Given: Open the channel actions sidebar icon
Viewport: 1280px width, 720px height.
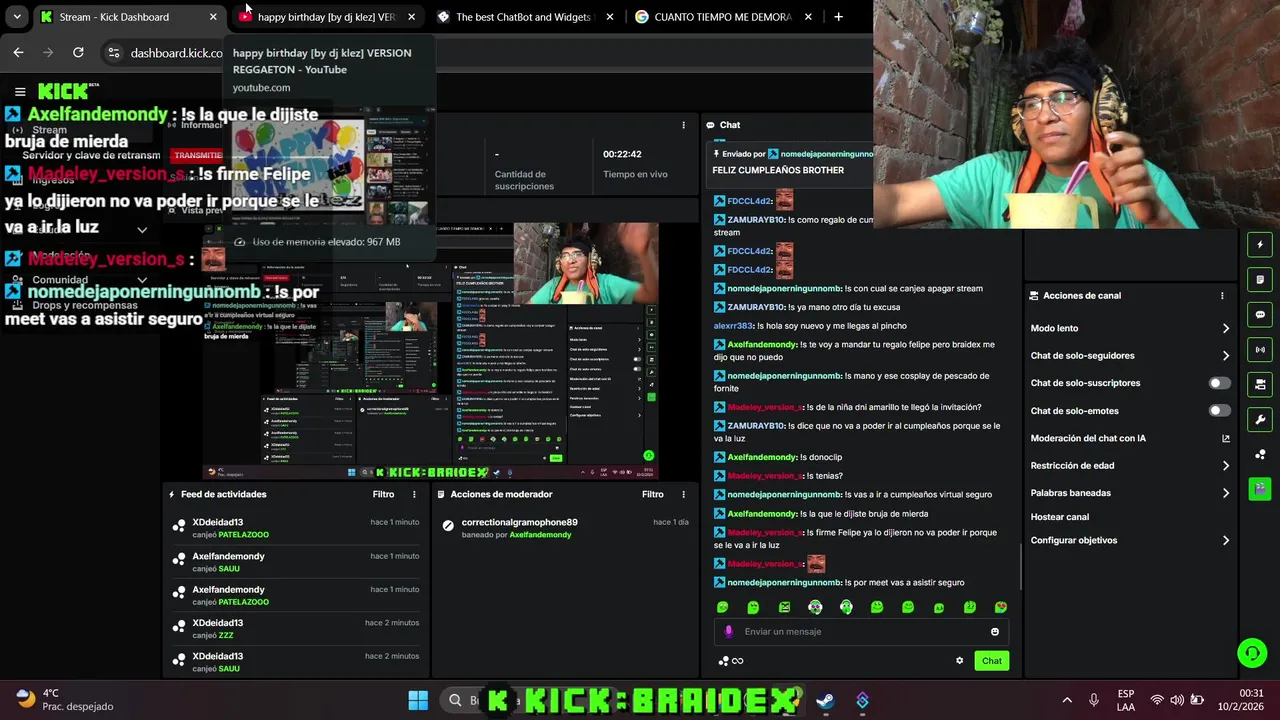Looking at the screenshot, I should (1260, 384).
